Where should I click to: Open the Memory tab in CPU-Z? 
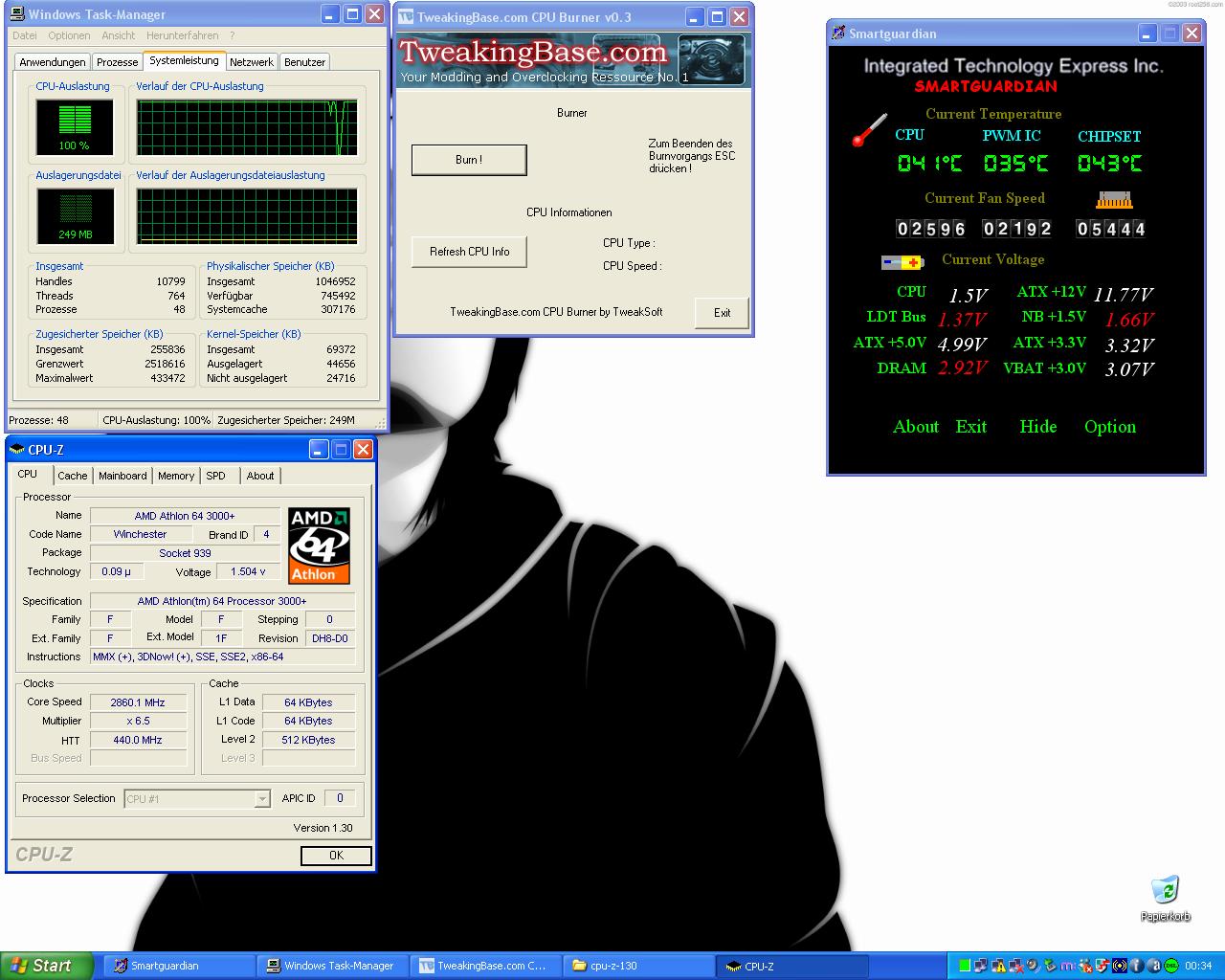point(176,476)
